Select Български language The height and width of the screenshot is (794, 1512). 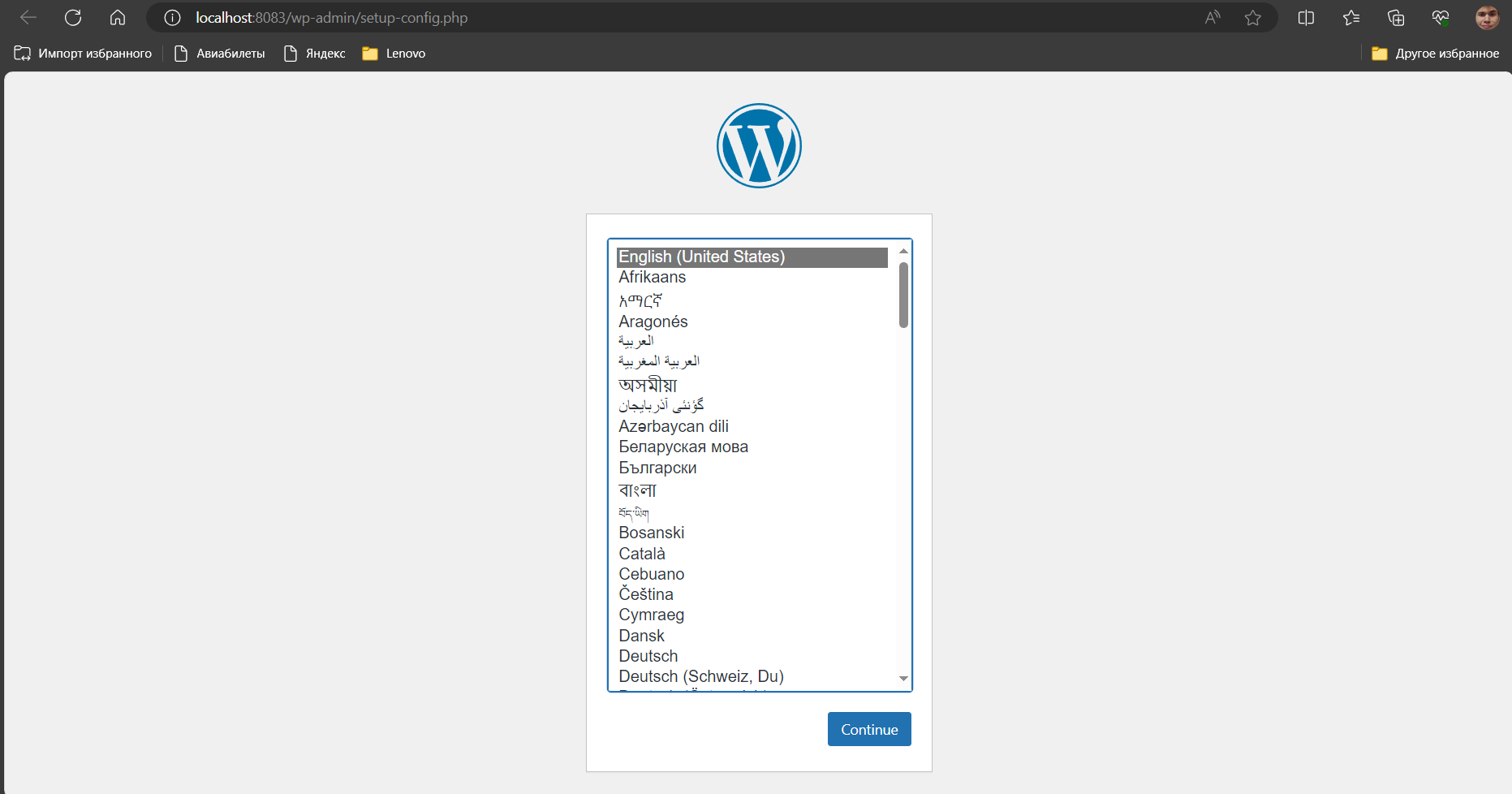tap(752, 468)
